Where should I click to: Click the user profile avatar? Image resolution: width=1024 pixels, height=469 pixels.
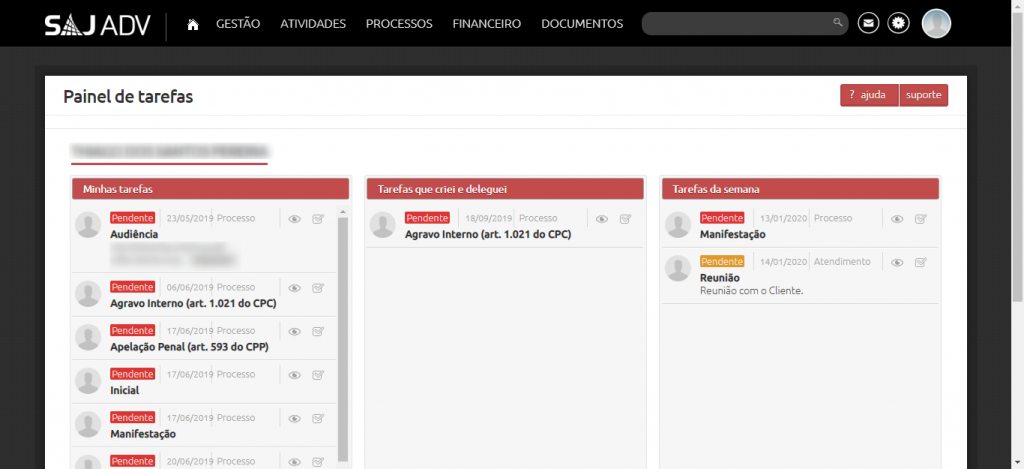(x=936, y=23)
